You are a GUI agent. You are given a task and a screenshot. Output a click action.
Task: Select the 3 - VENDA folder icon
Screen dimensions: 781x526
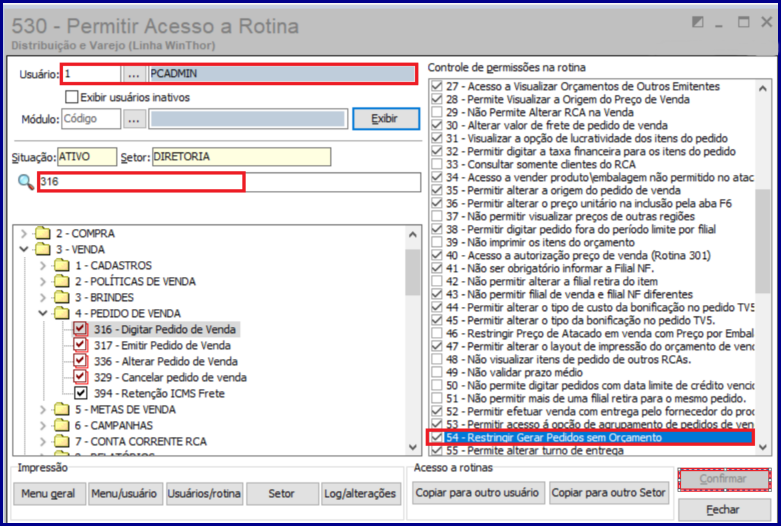(x=43, y=249)
